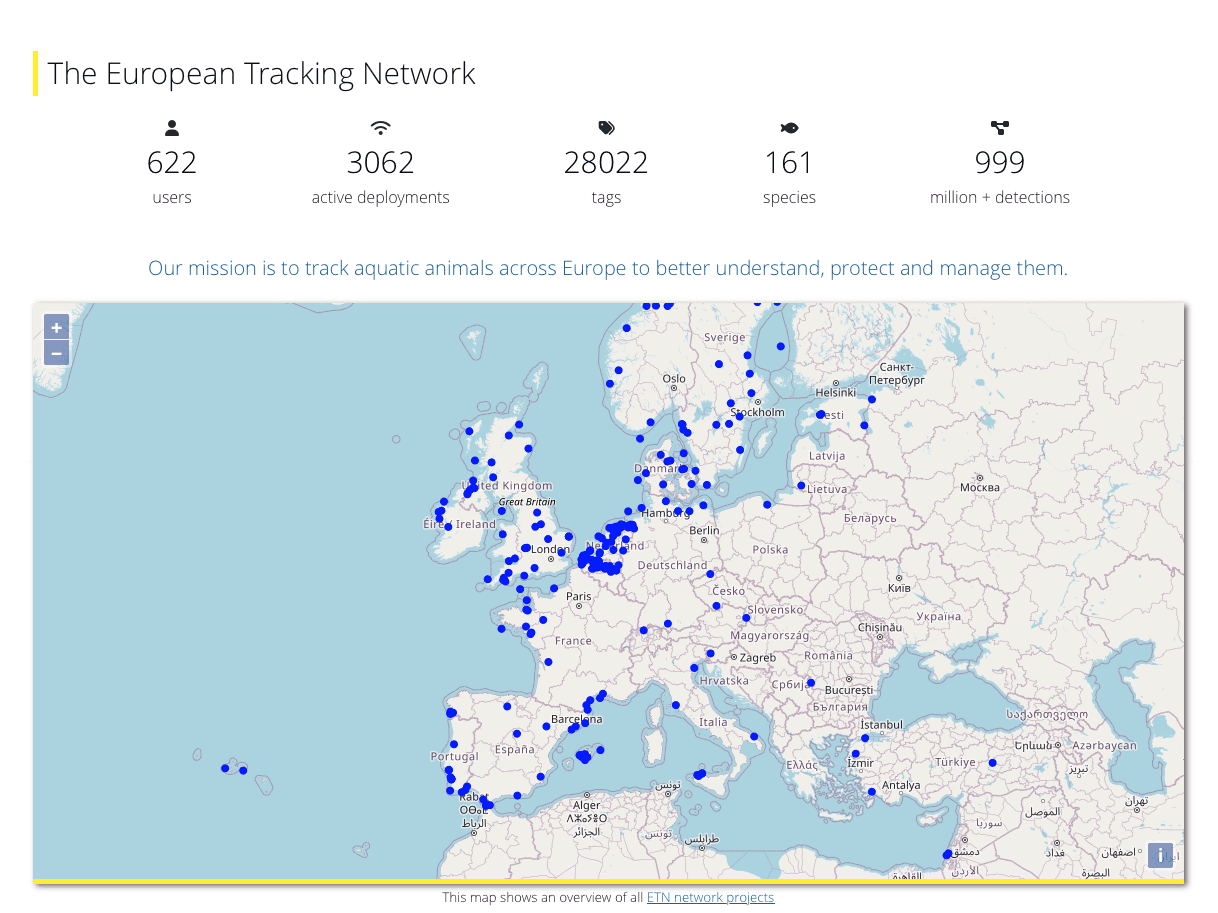Viewport: 1218px width, 913px height.
Task: Click the 3062 active deployments statistic
Action: point(380,162)
